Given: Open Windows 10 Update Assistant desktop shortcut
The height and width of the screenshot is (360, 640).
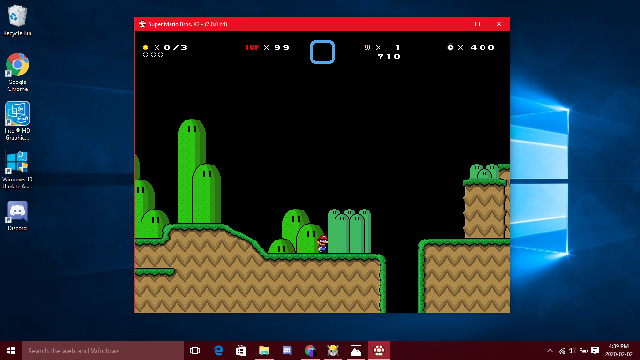Looking at the screenshot, I should (17, 169).
